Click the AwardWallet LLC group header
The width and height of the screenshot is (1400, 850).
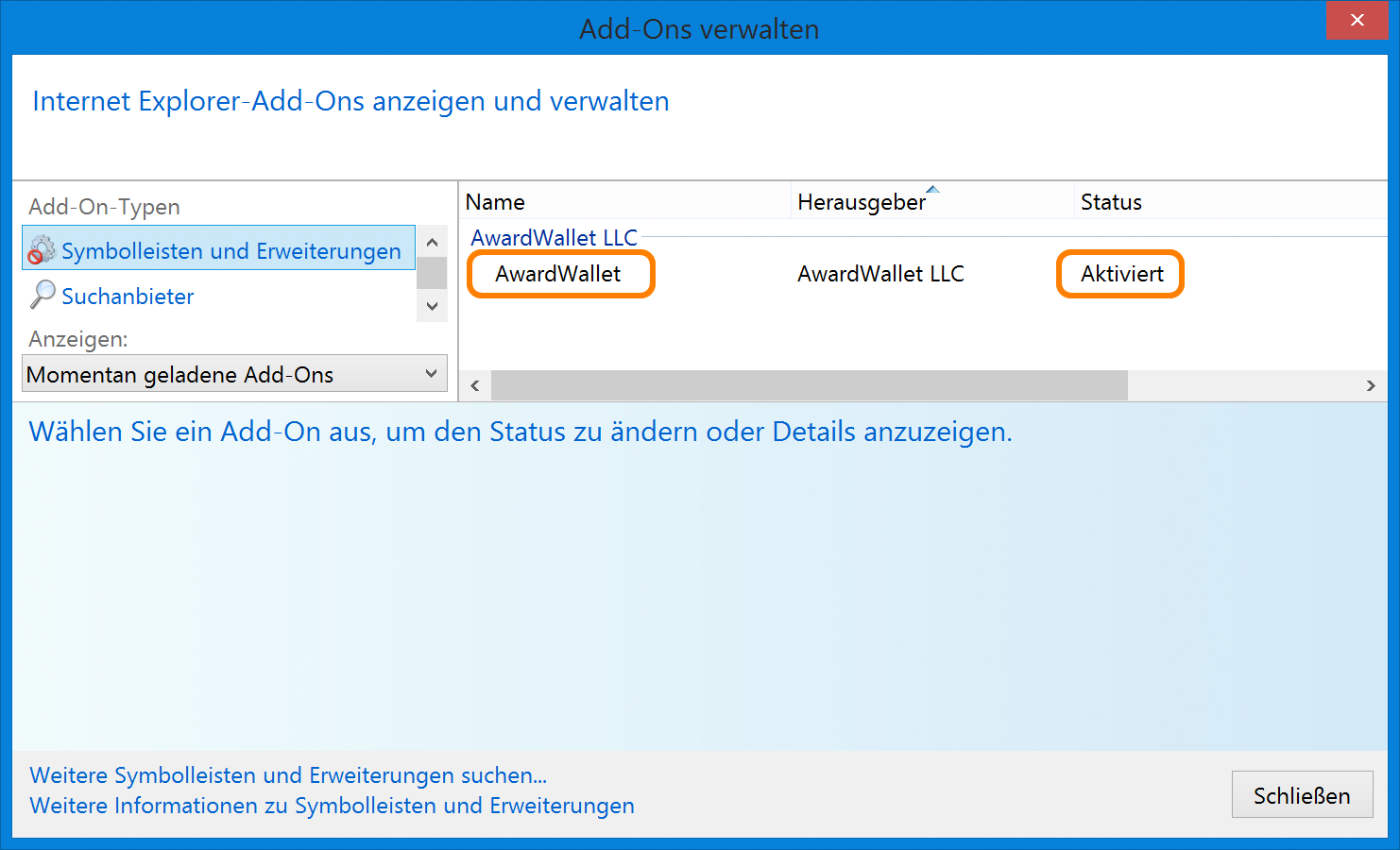tap(555, 238)
